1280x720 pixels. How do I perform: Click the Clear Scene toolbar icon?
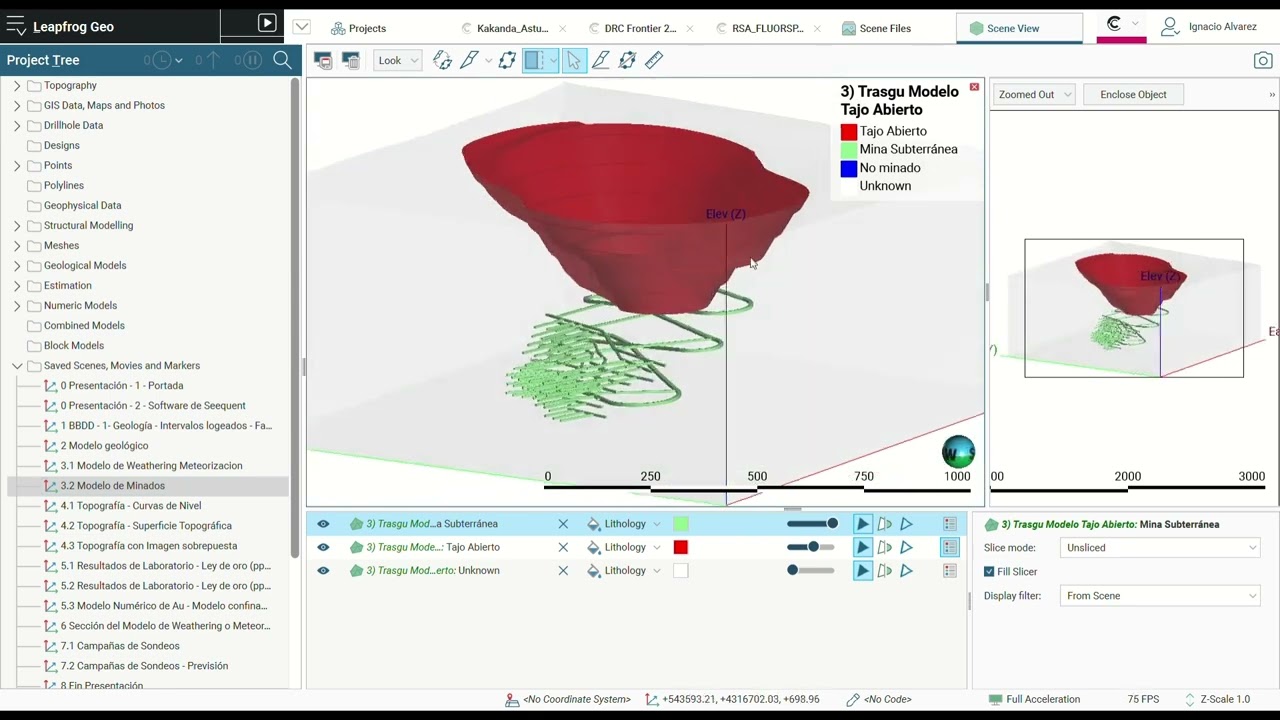click(x=323, y=61)
